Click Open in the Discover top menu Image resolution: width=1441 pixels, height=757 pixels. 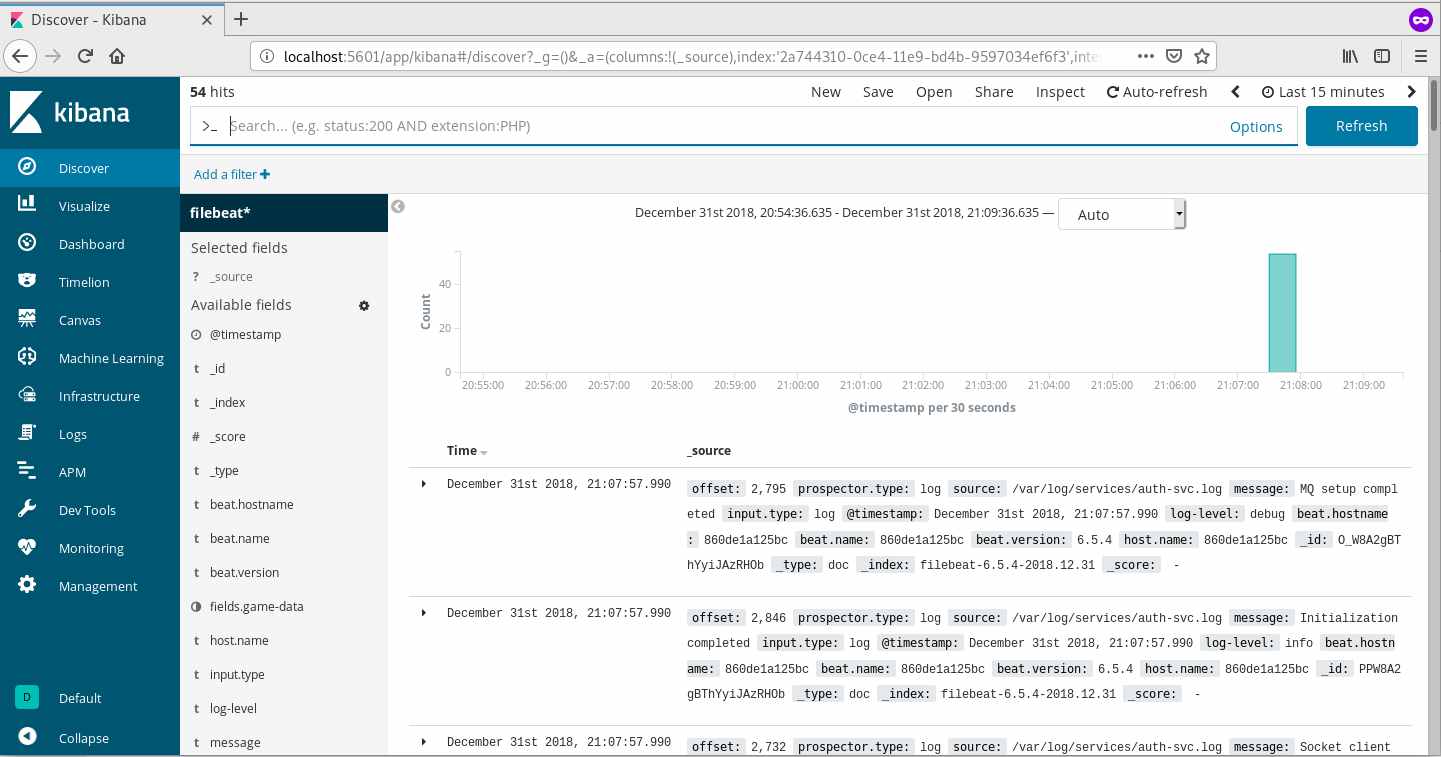[x=934, y=92]
